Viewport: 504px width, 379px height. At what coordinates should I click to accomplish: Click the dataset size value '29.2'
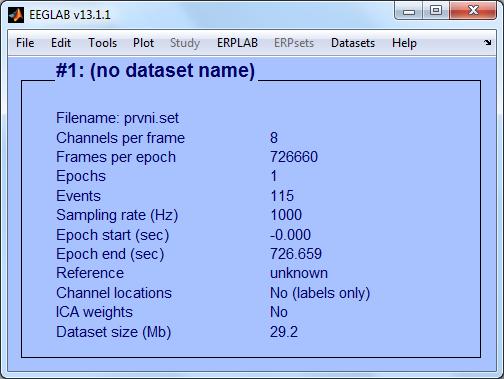pos(284,332)
